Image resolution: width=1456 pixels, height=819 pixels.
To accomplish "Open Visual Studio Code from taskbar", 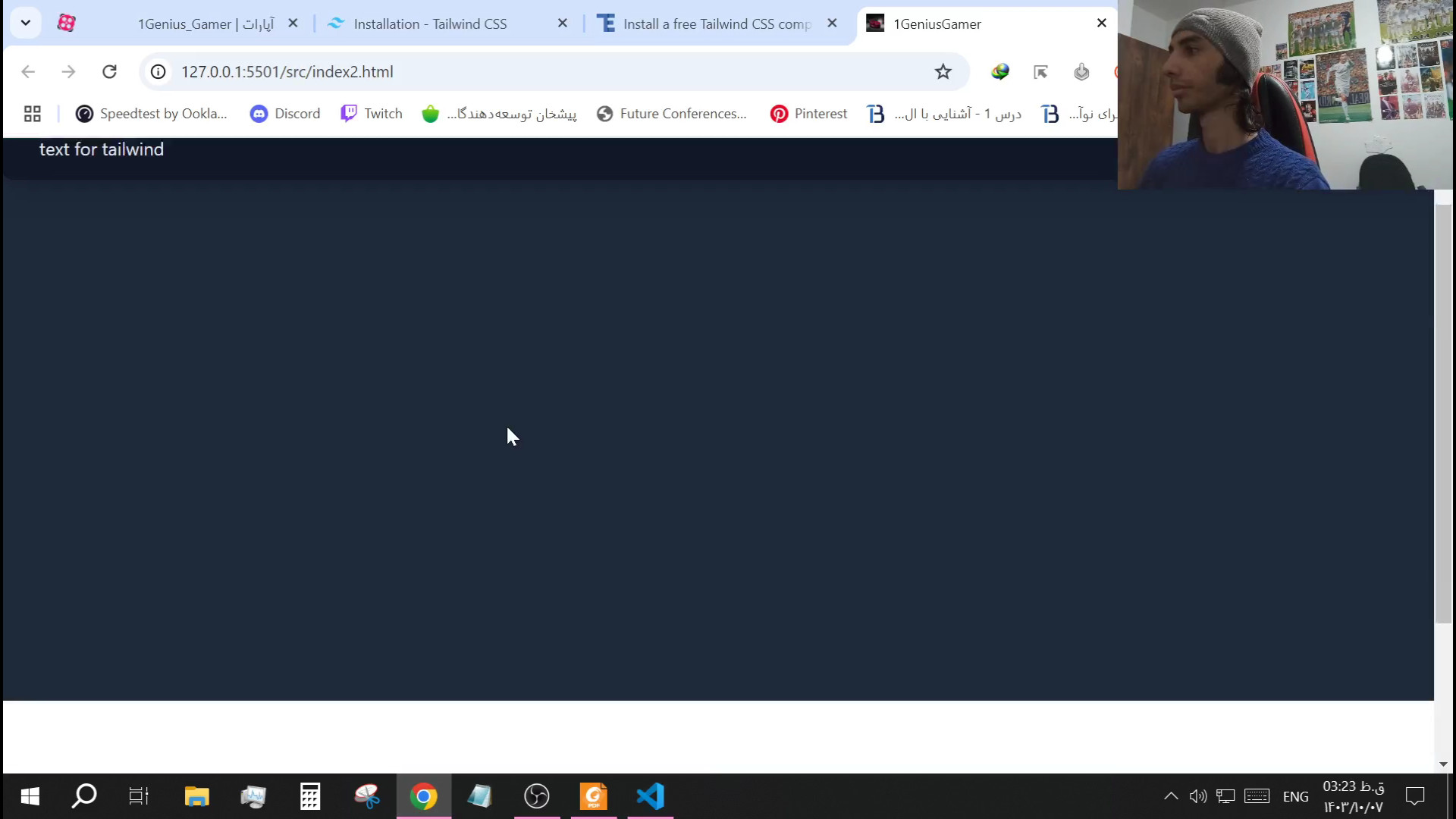I will point(651,796).
